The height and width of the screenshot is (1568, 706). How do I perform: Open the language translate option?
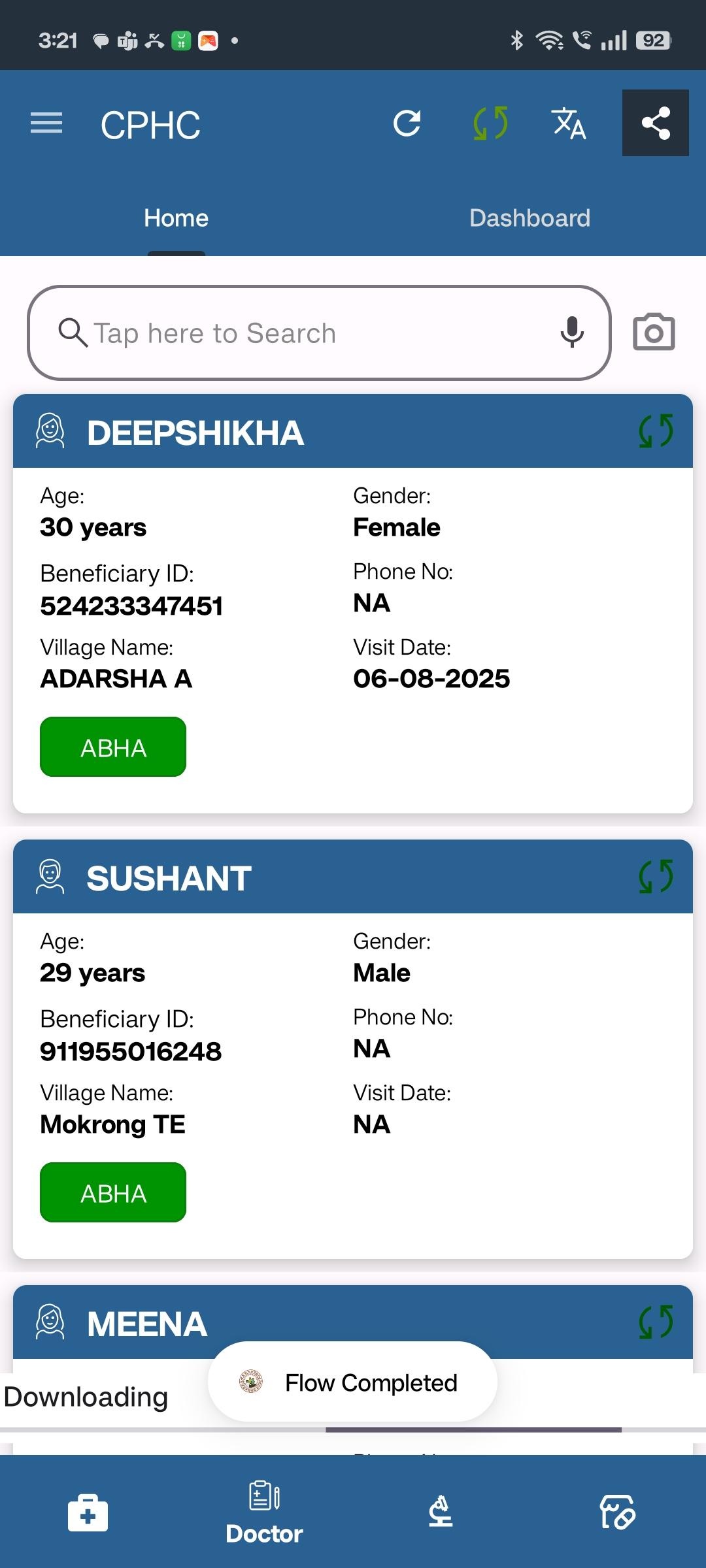569,123
